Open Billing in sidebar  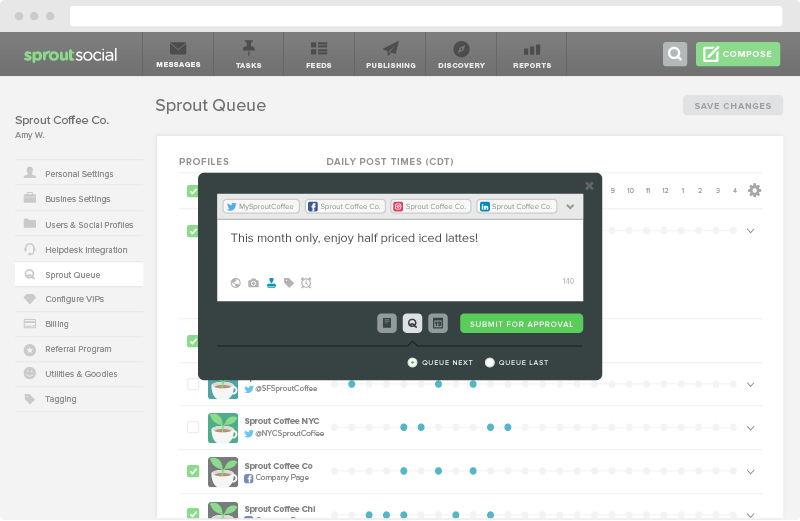pyautogui.click(x=79, y=324)
